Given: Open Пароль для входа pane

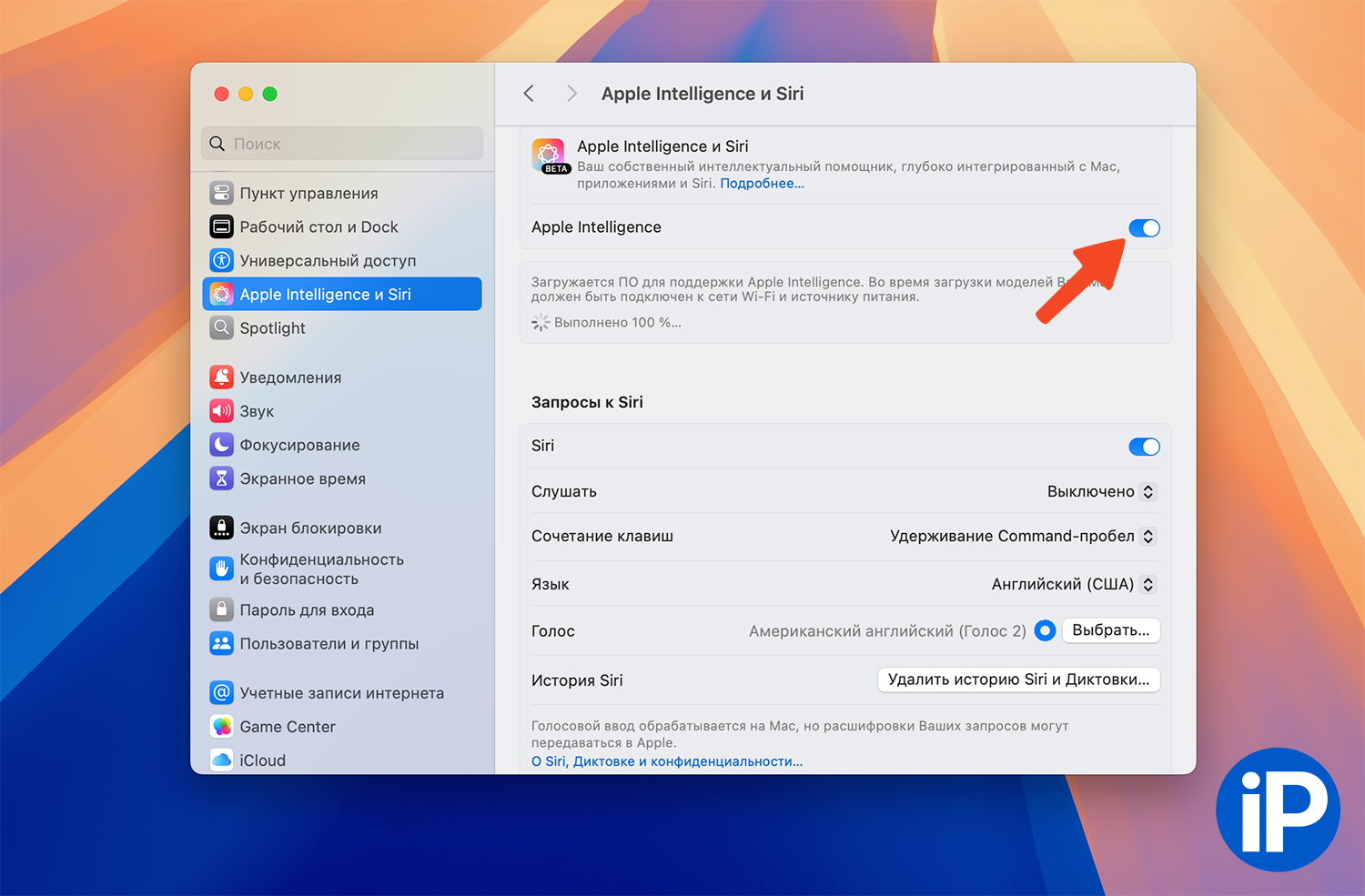Looking at the screenshot, I should (342, 609).
